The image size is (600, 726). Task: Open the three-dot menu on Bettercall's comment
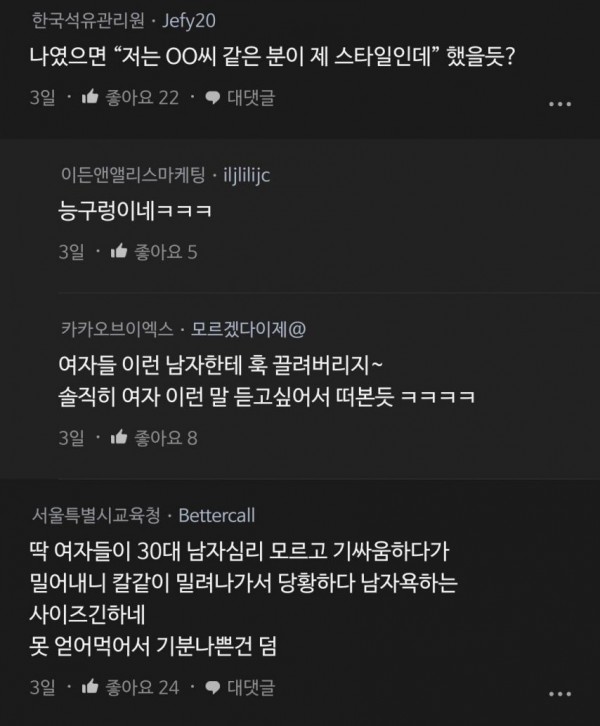click(560, 694)
